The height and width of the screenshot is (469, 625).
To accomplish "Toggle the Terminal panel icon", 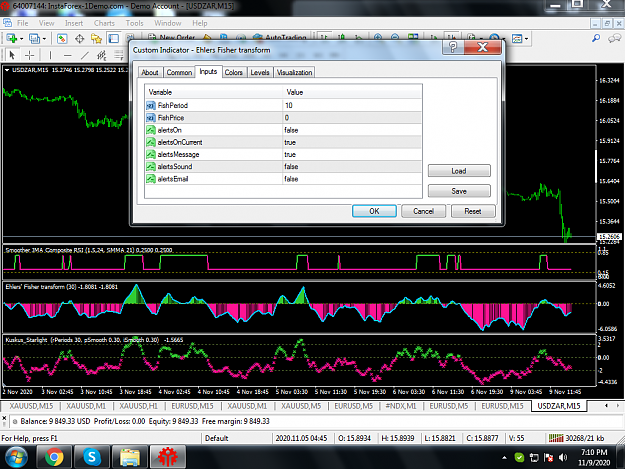I will click(x=114, y=39).
